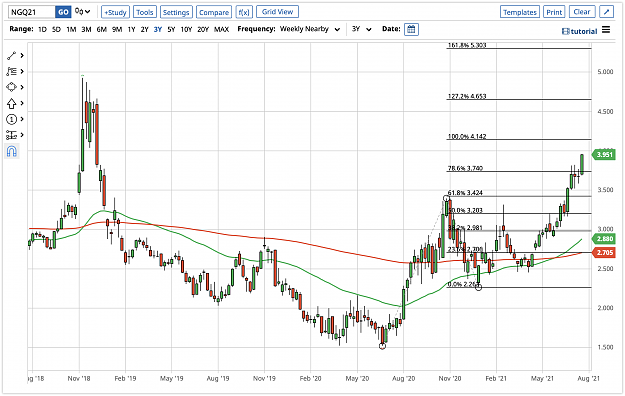Click the Compare button

214,12
